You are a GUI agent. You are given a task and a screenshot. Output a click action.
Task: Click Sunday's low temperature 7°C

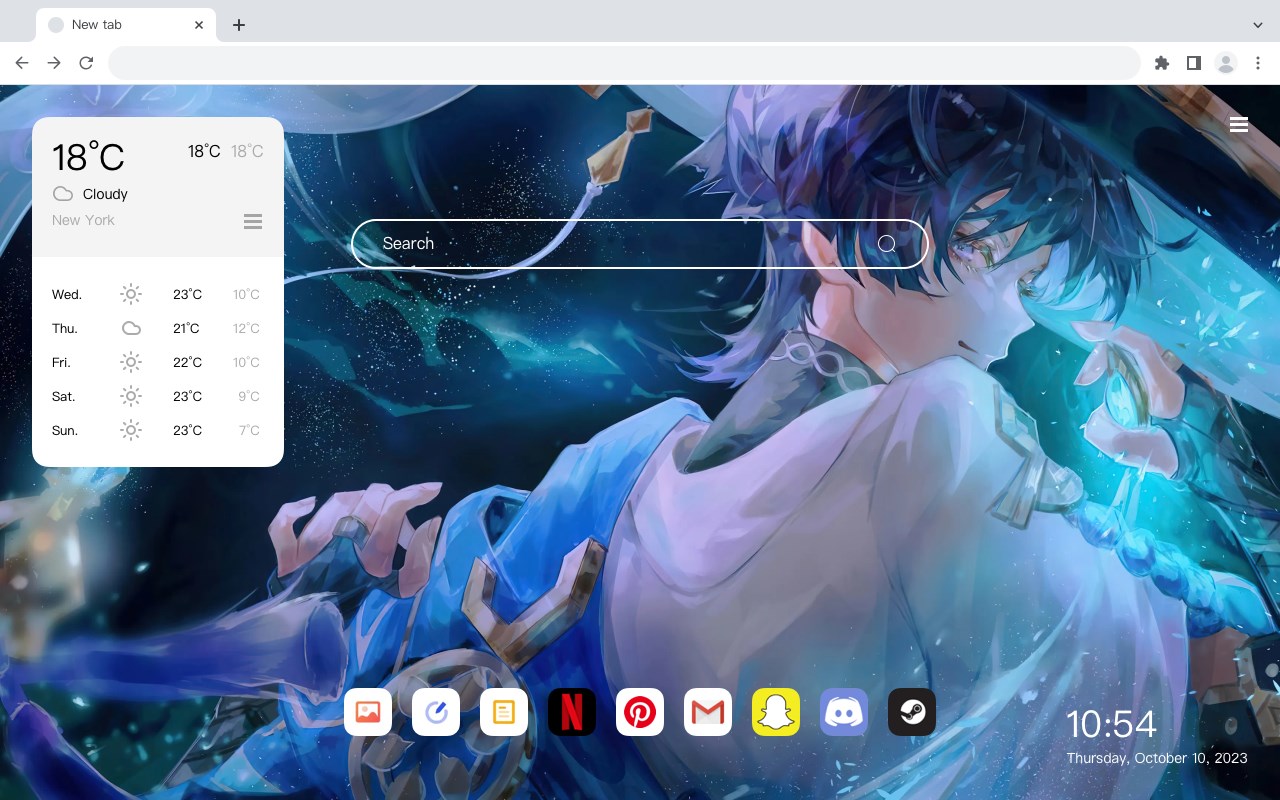click(249, 430)
